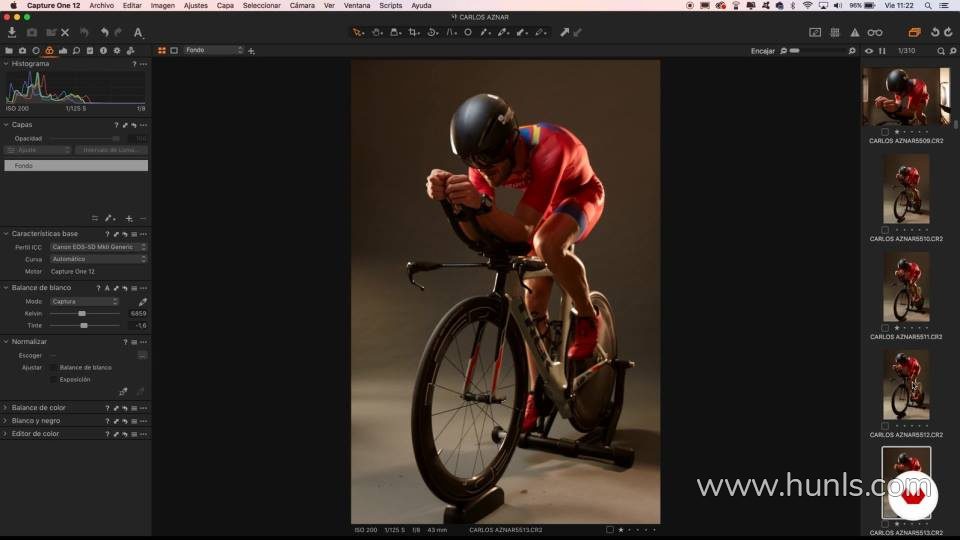Expand the Blanco y negro panel

pyautogui.click(x=6, y=421)
